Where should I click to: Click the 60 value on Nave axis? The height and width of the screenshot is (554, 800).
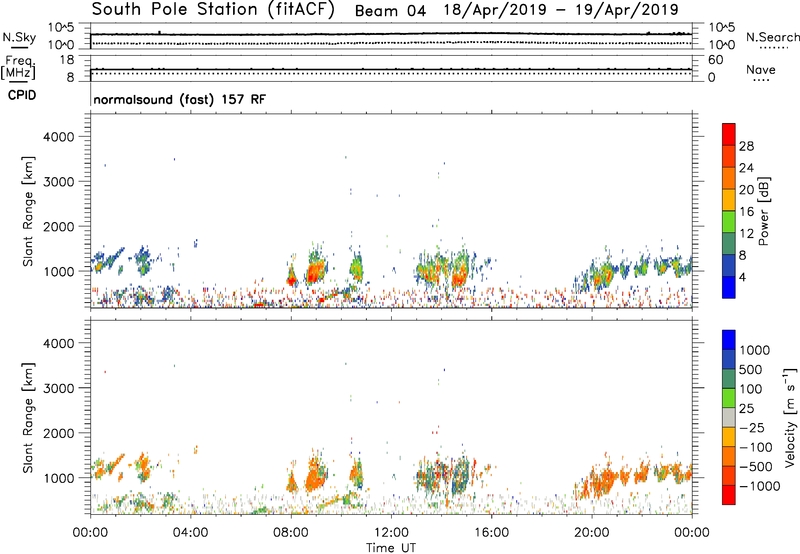(x=715, y=60)
